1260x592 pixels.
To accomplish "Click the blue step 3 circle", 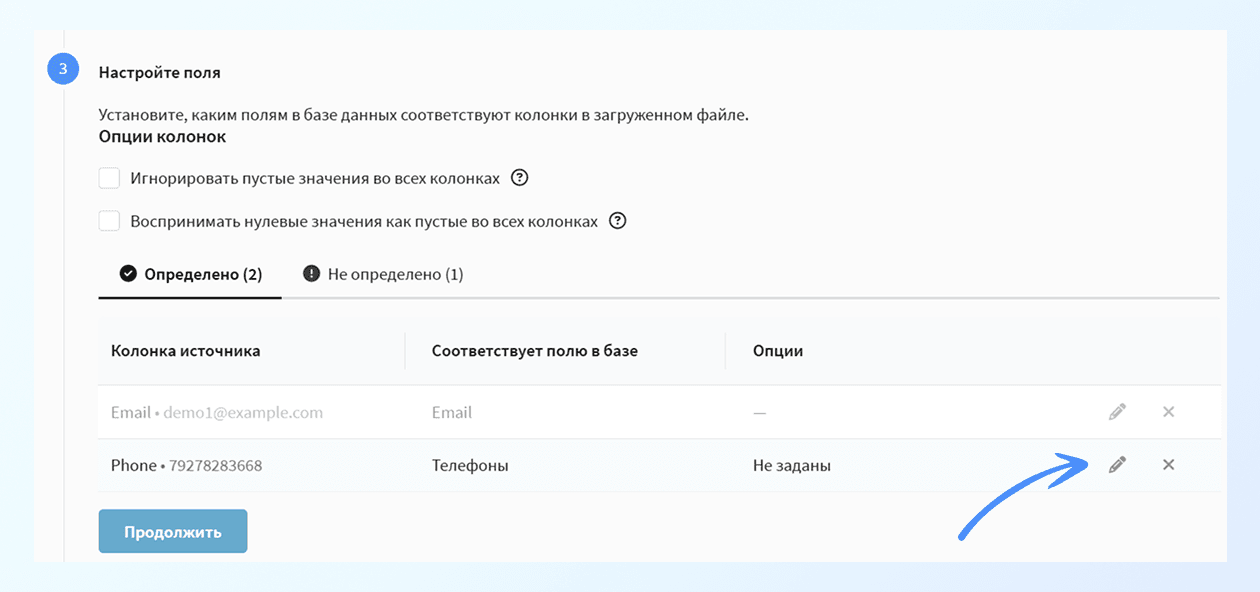I will (63, 67).
